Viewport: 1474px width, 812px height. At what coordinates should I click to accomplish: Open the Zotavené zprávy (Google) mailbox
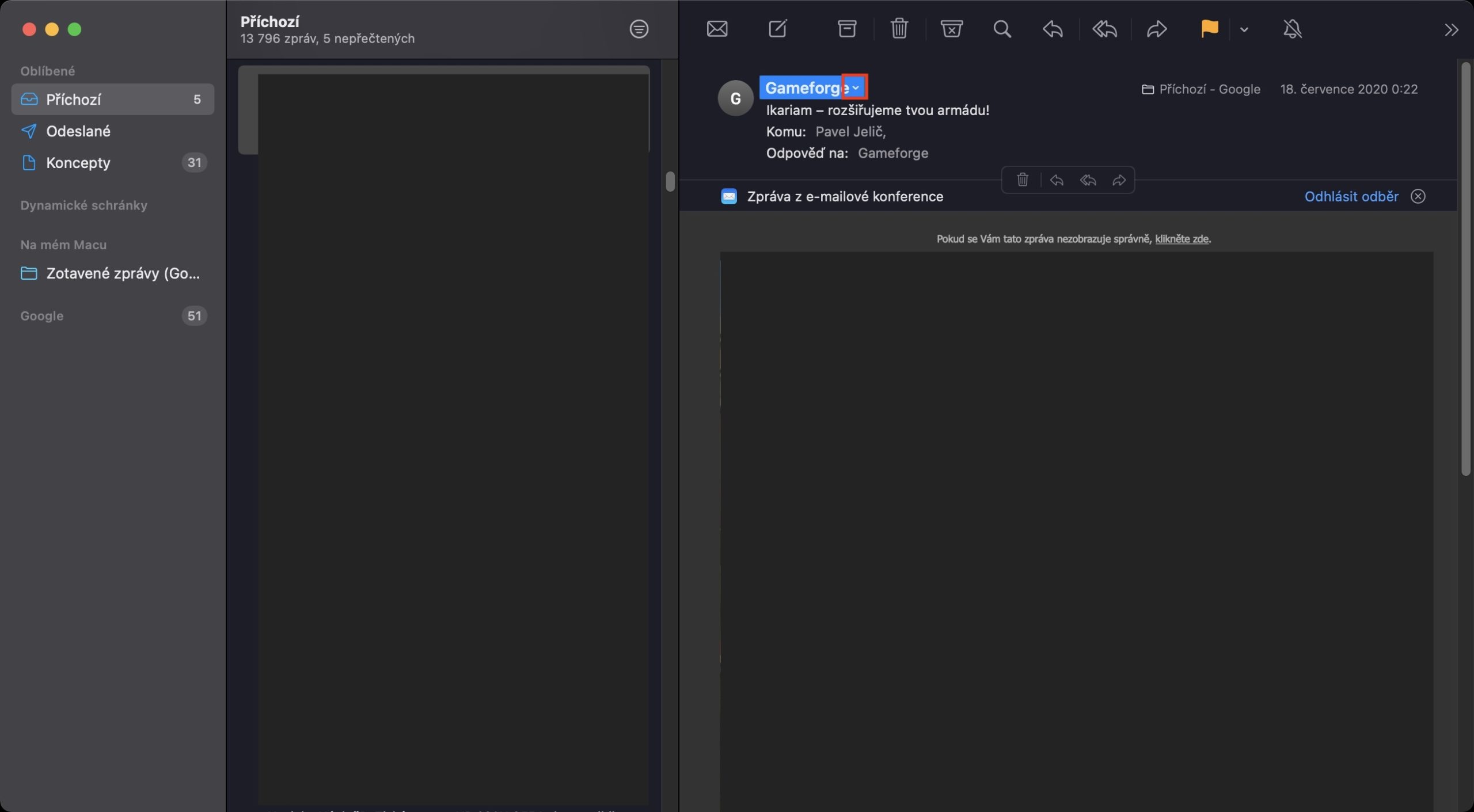click(122, 273)
